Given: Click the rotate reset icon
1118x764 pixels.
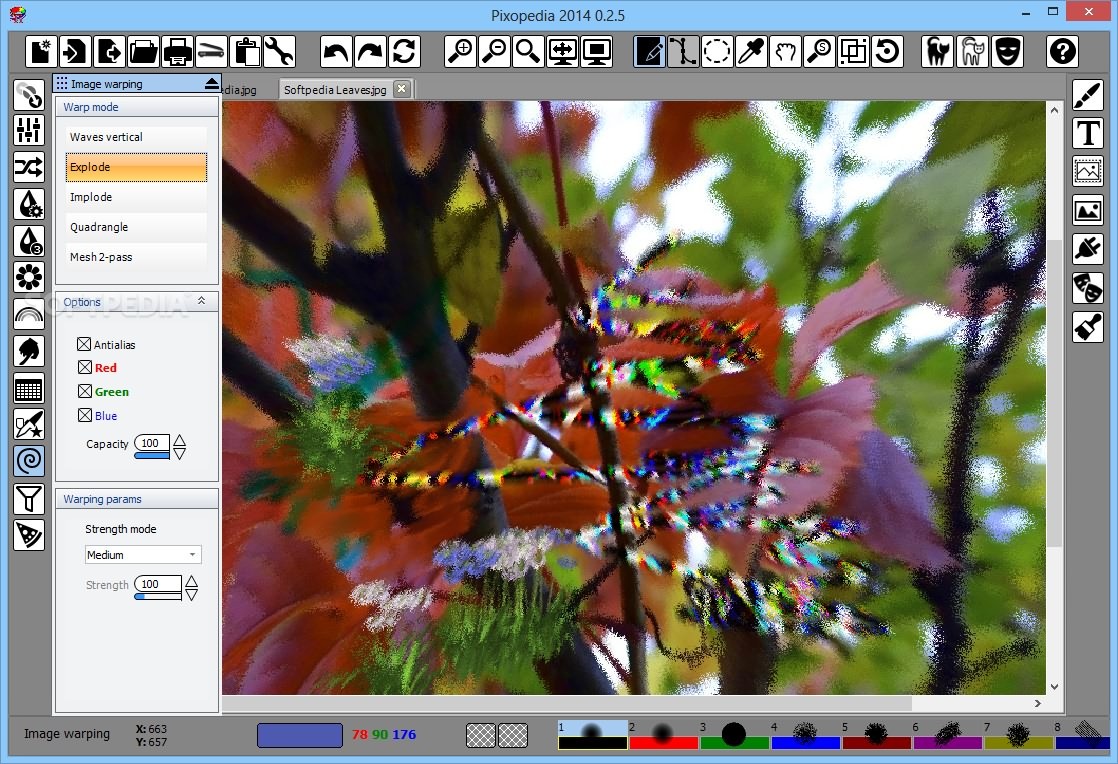Looking at the screenshot, I should click(x=888, y=51).
